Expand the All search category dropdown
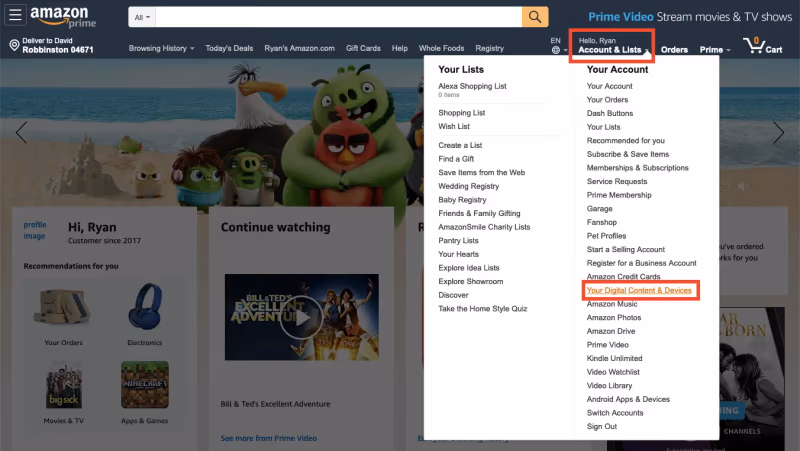800x451 pixels. [x=142, y=17]
